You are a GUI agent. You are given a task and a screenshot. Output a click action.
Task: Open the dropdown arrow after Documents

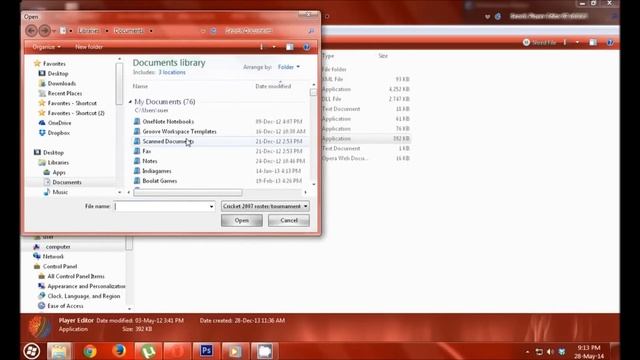(151, 31)
